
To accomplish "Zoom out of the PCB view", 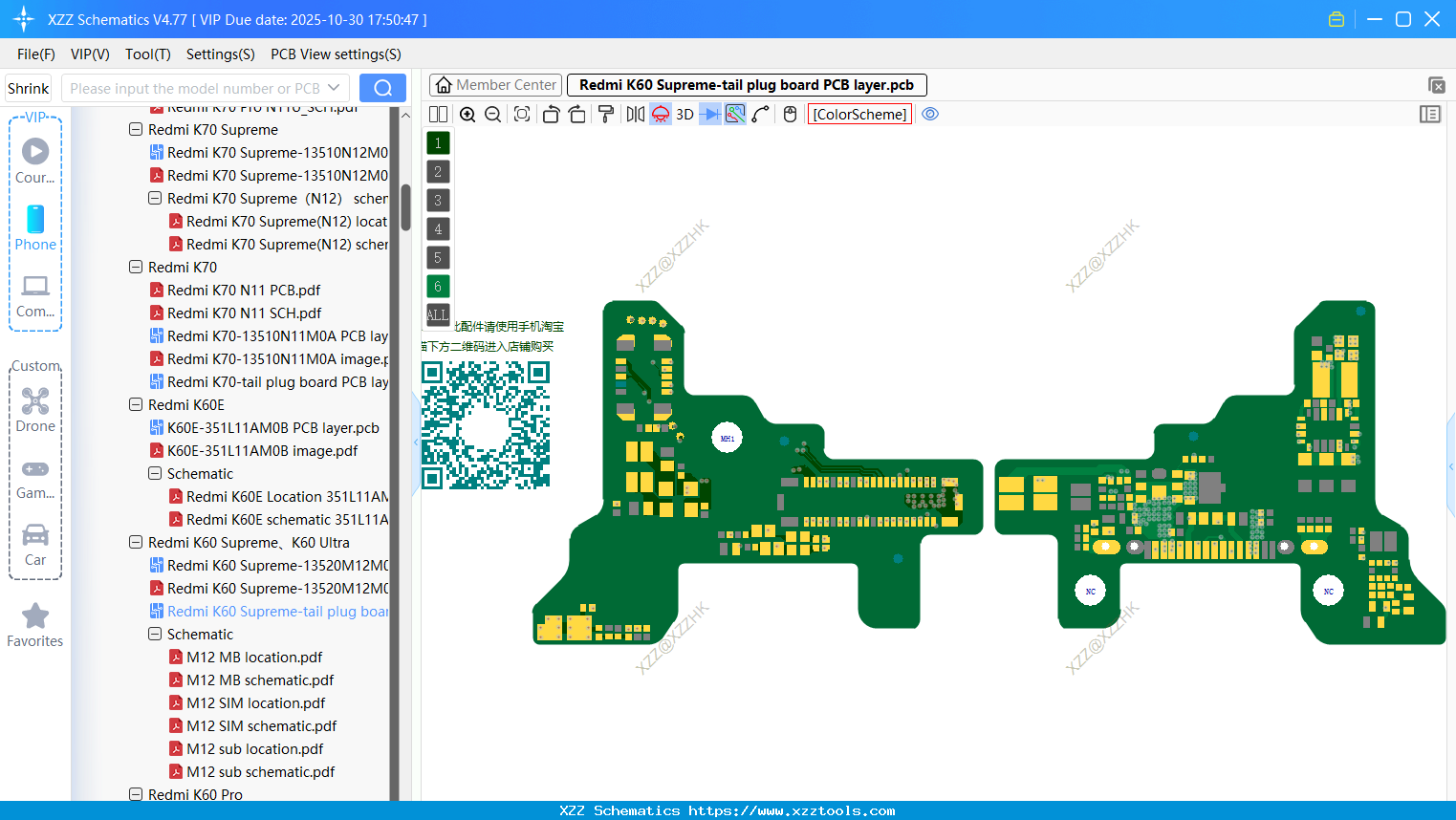I will pos(493,115).
